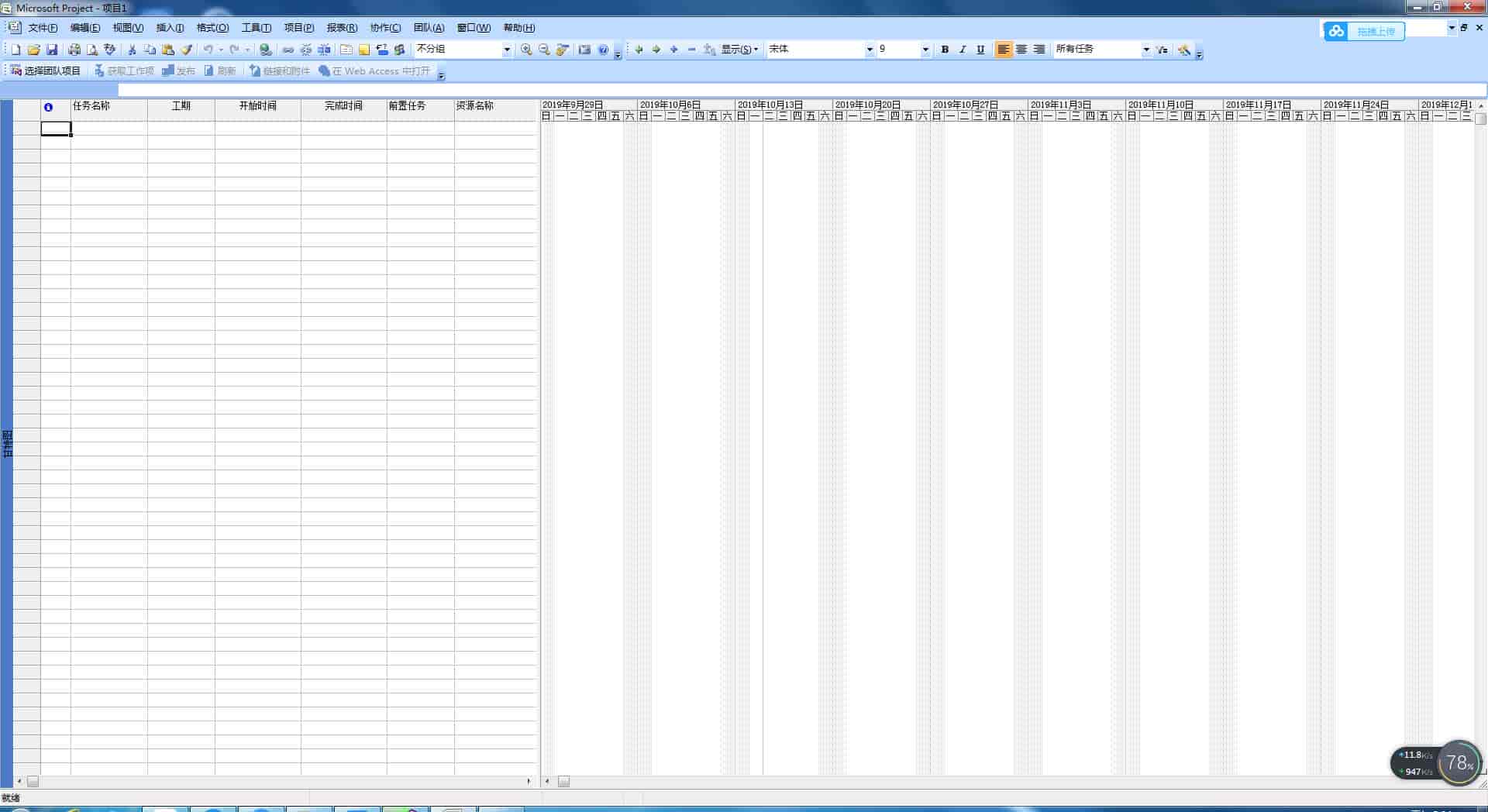Toggle Bold formatting
This screenshot has width=1488, height=812.
point(945,50)
